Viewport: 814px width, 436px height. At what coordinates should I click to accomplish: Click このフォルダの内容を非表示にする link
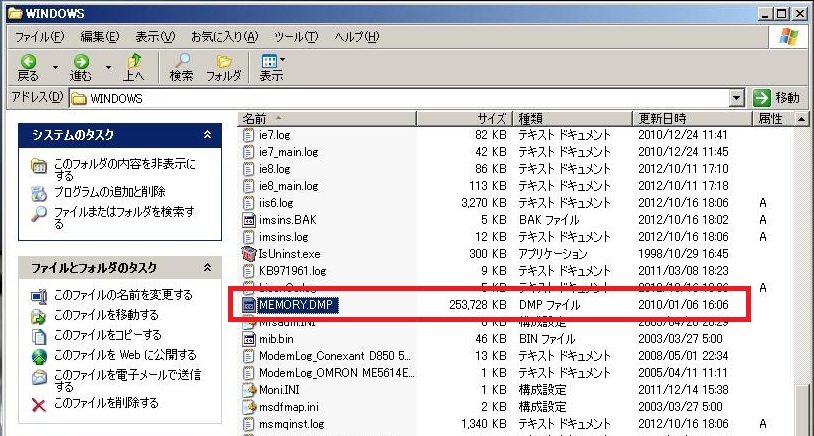(x=125, y=170)
